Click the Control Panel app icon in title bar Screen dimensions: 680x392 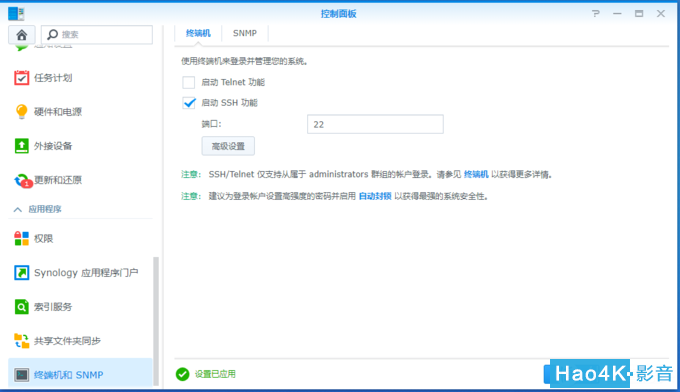(x=16, y=13)
